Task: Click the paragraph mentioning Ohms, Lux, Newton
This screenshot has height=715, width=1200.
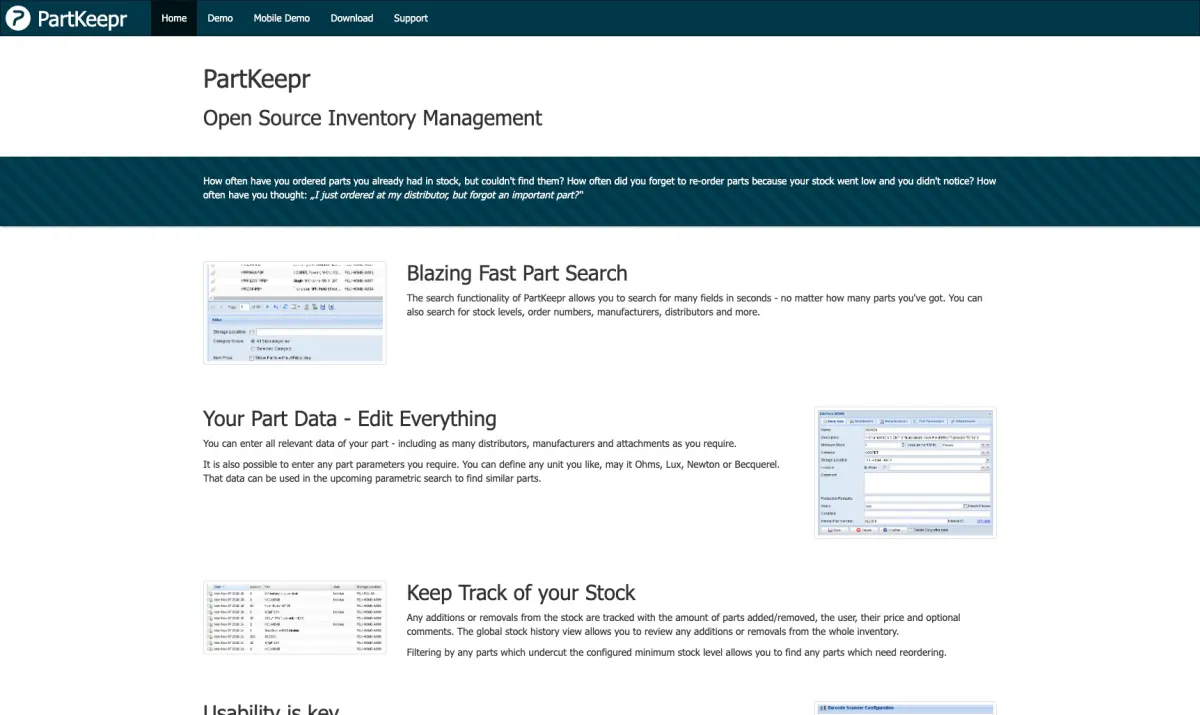Action: (491, 471)
